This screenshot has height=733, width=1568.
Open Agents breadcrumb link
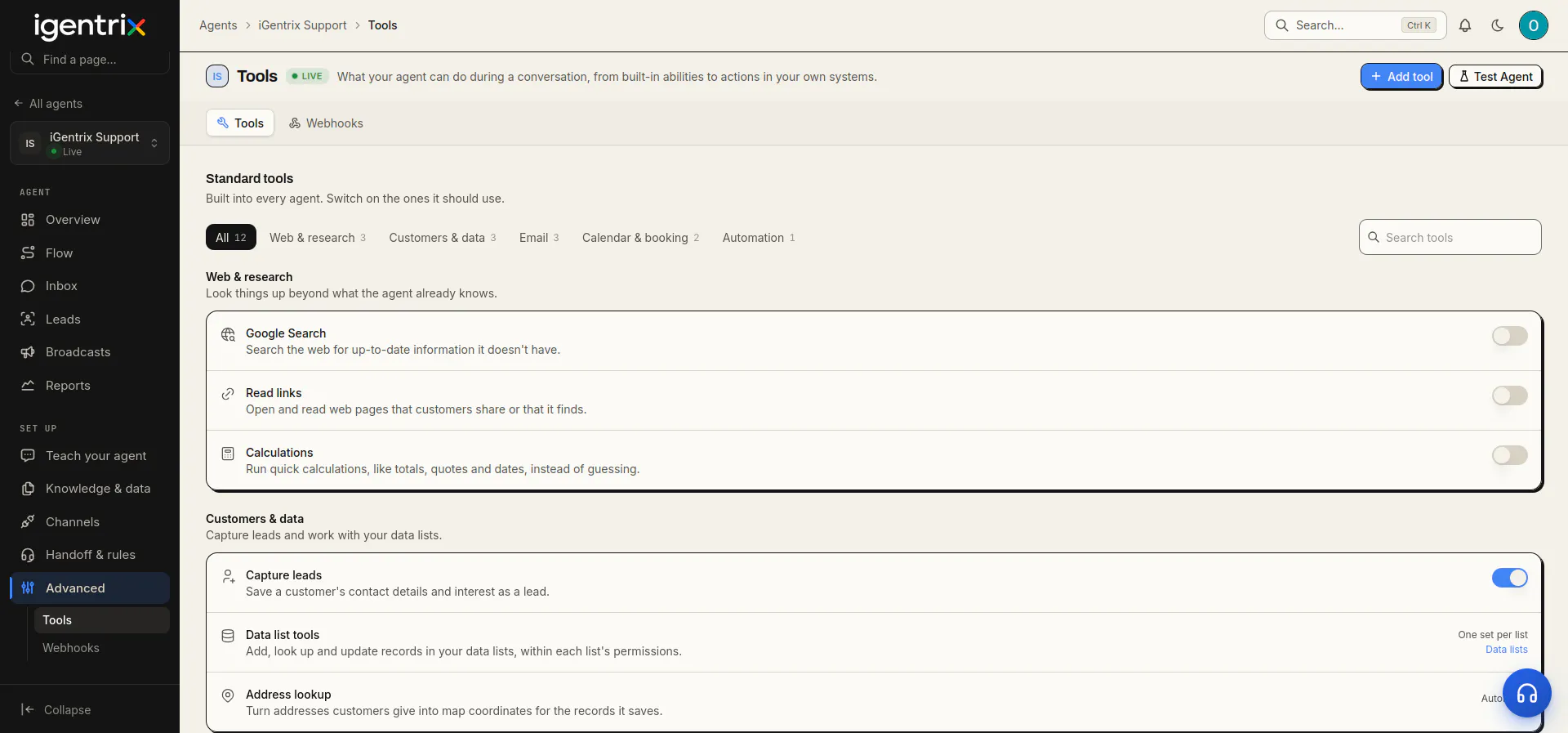218,25
